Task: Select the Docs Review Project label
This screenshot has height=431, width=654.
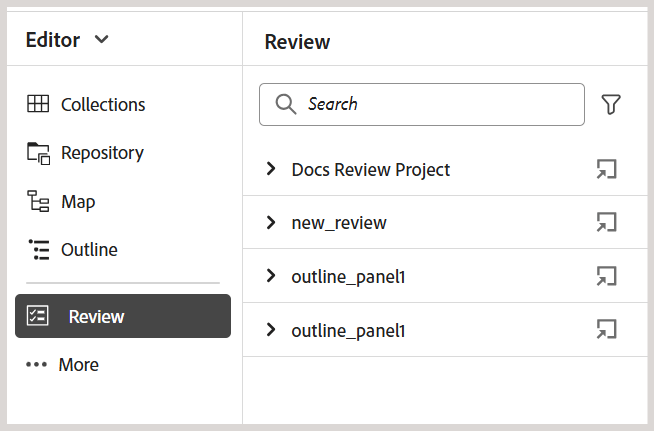Action: (x=370, y=170)
